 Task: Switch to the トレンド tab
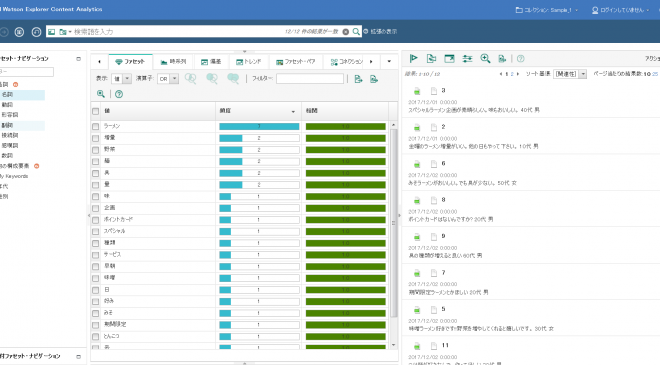(248, 61)
